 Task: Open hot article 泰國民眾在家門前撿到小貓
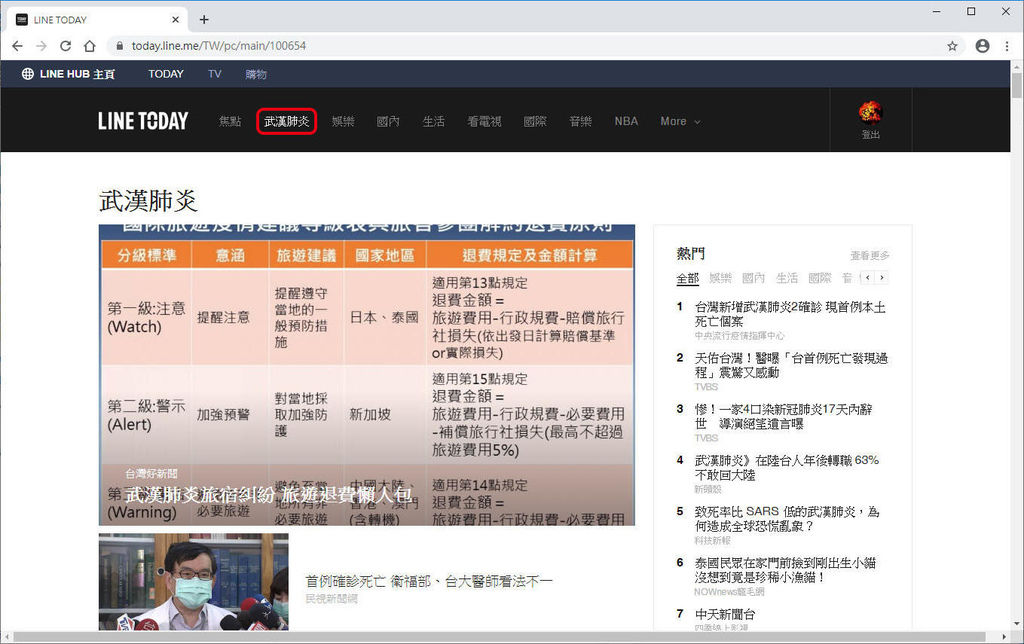pyautogui.click(x=785, y=570)
